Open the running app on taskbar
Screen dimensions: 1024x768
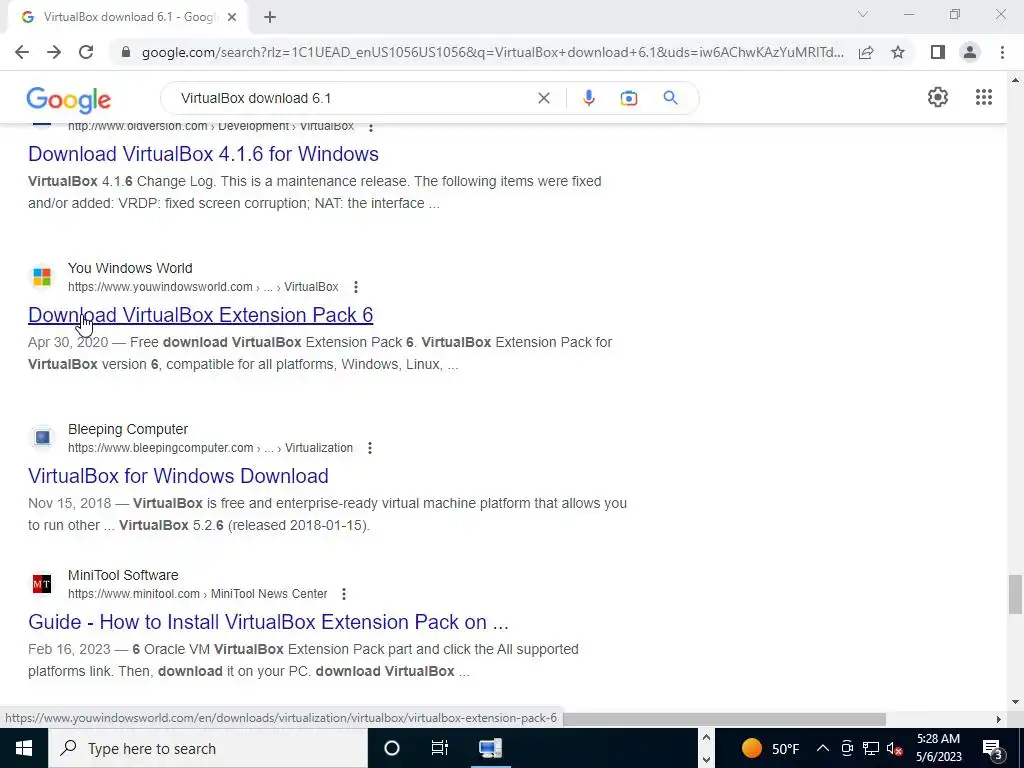[x=490, y=748]
